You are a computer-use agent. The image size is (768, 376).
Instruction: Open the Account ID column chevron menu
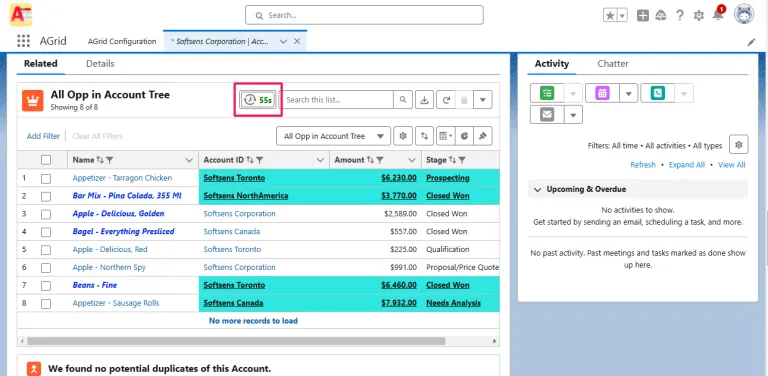pos(320,160)
